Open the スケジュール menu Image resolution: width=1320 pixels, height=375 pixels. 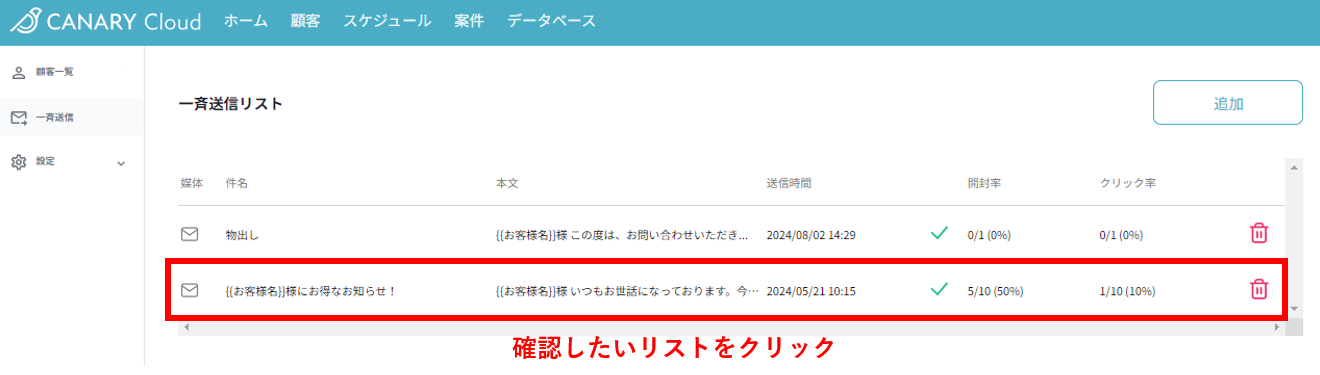tap(387, 21)
